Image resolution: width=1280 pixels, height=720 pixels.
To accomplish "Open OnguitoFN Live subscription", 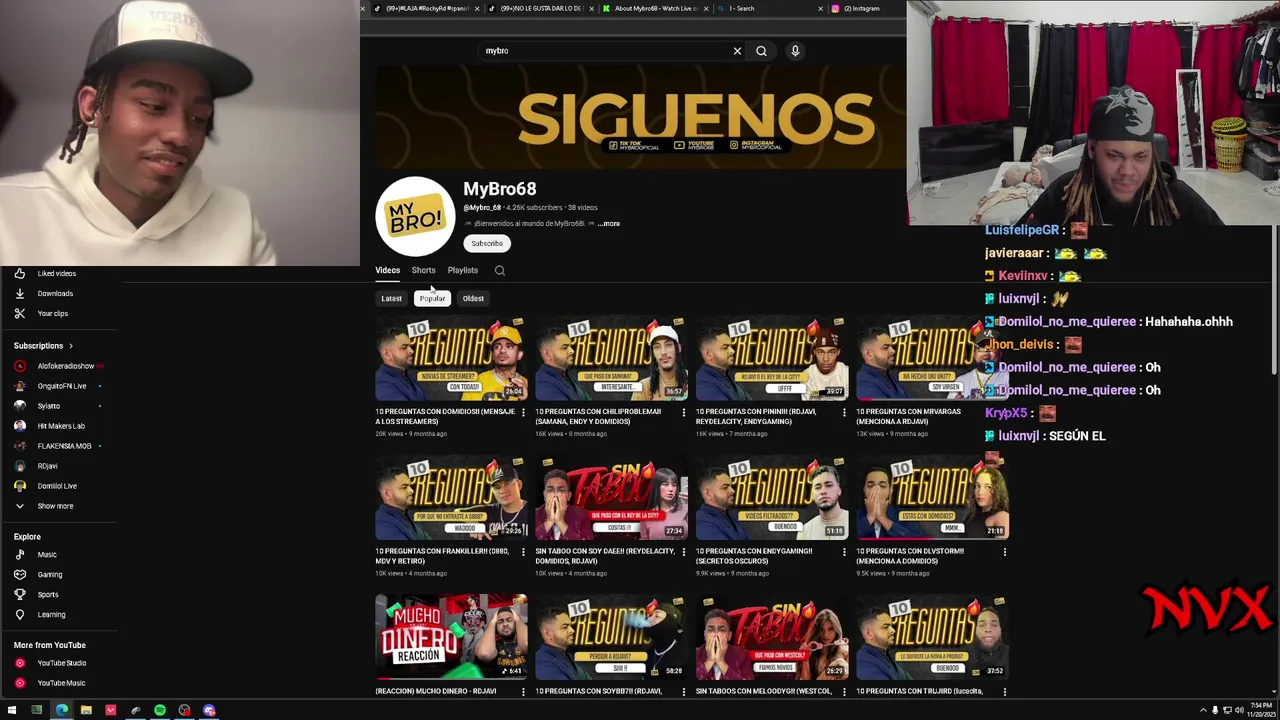I will coord(60,386).
